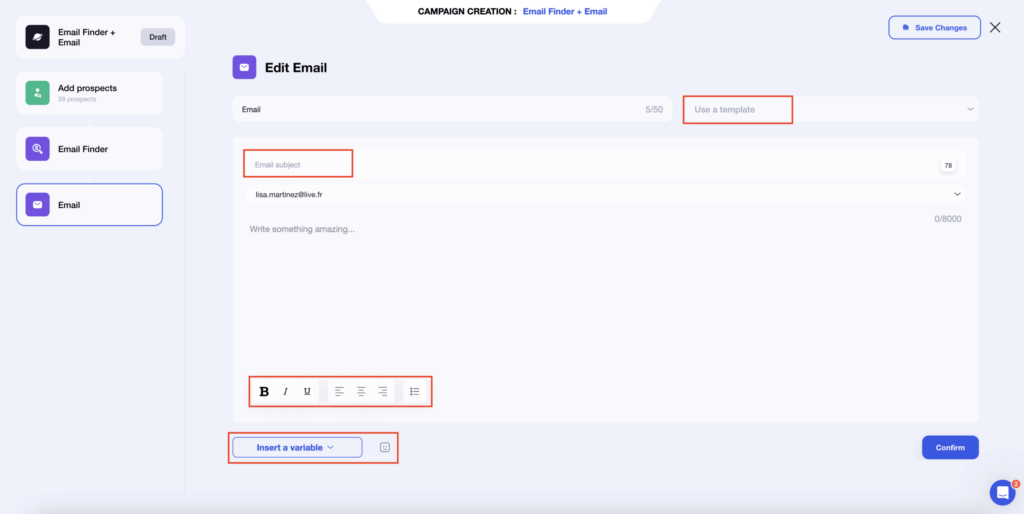Image resolution: width=1024 pixels, height=514 pixels.
Task: Select the Email step in sidebar
Action: point(89,205)
